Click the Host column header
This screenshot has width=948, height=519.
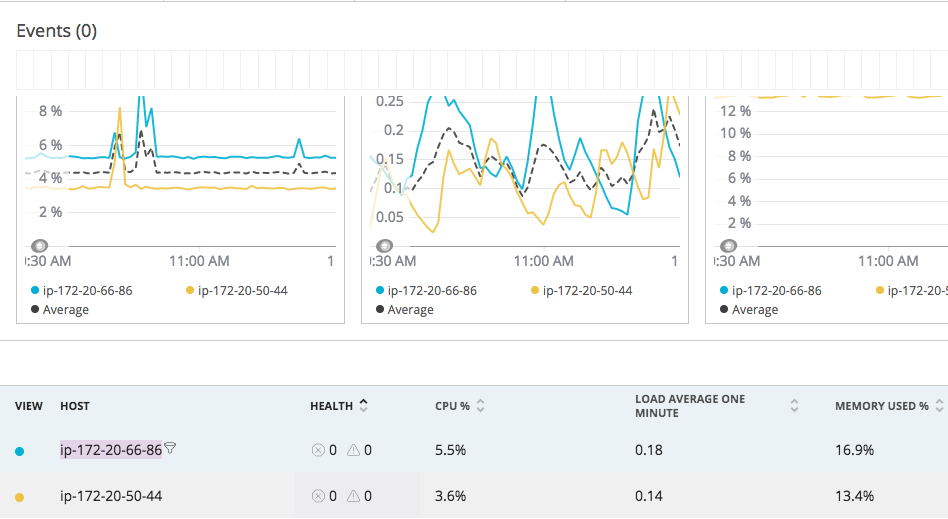[75, 406]
